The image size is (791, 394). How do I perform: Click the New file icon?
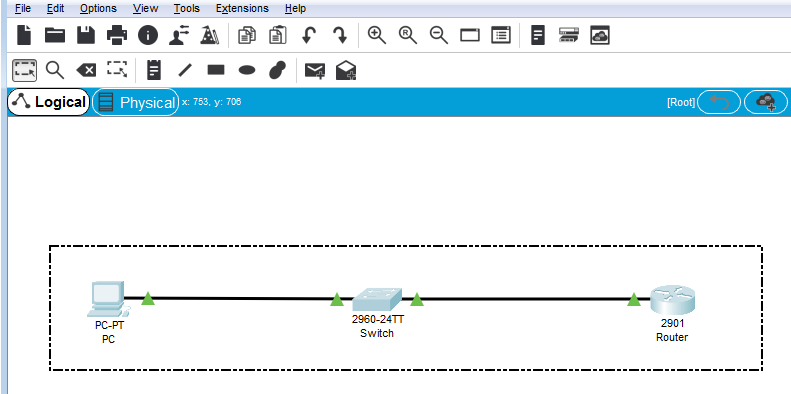click(x=24, y=35)
